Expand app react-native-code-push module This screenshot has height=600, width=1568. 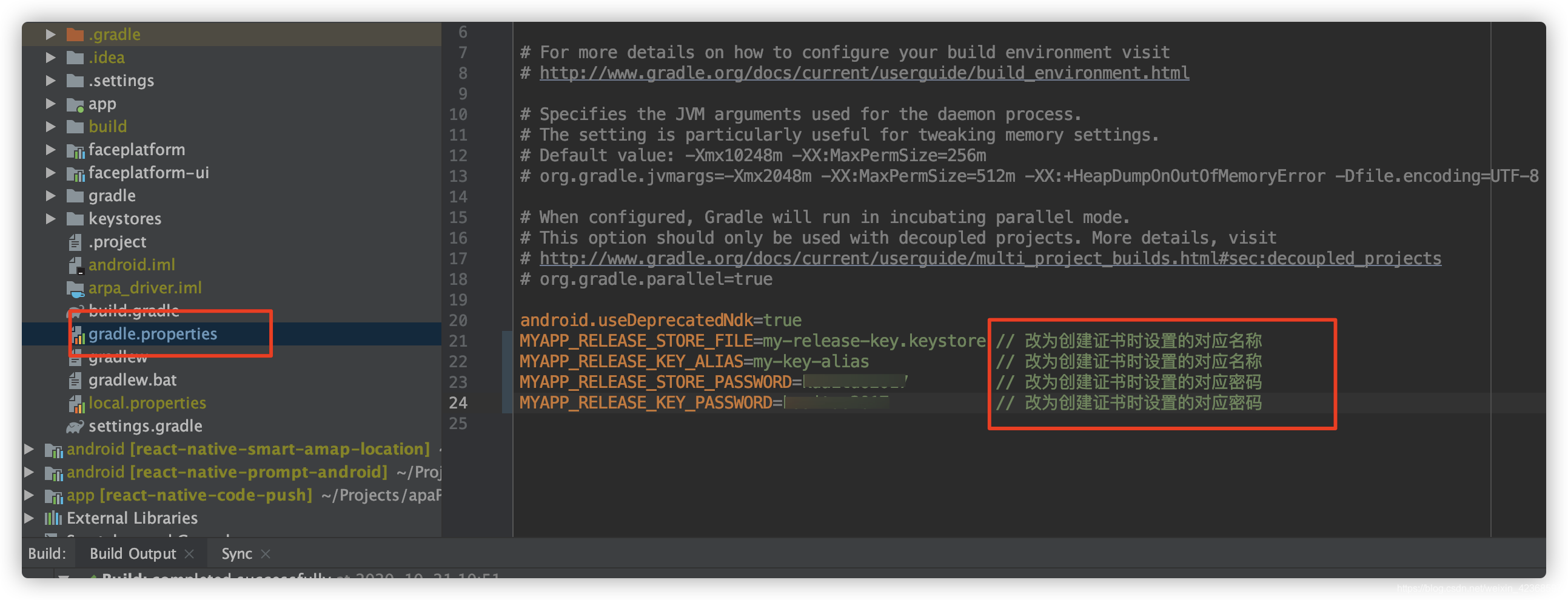click(x=28, y=495)
